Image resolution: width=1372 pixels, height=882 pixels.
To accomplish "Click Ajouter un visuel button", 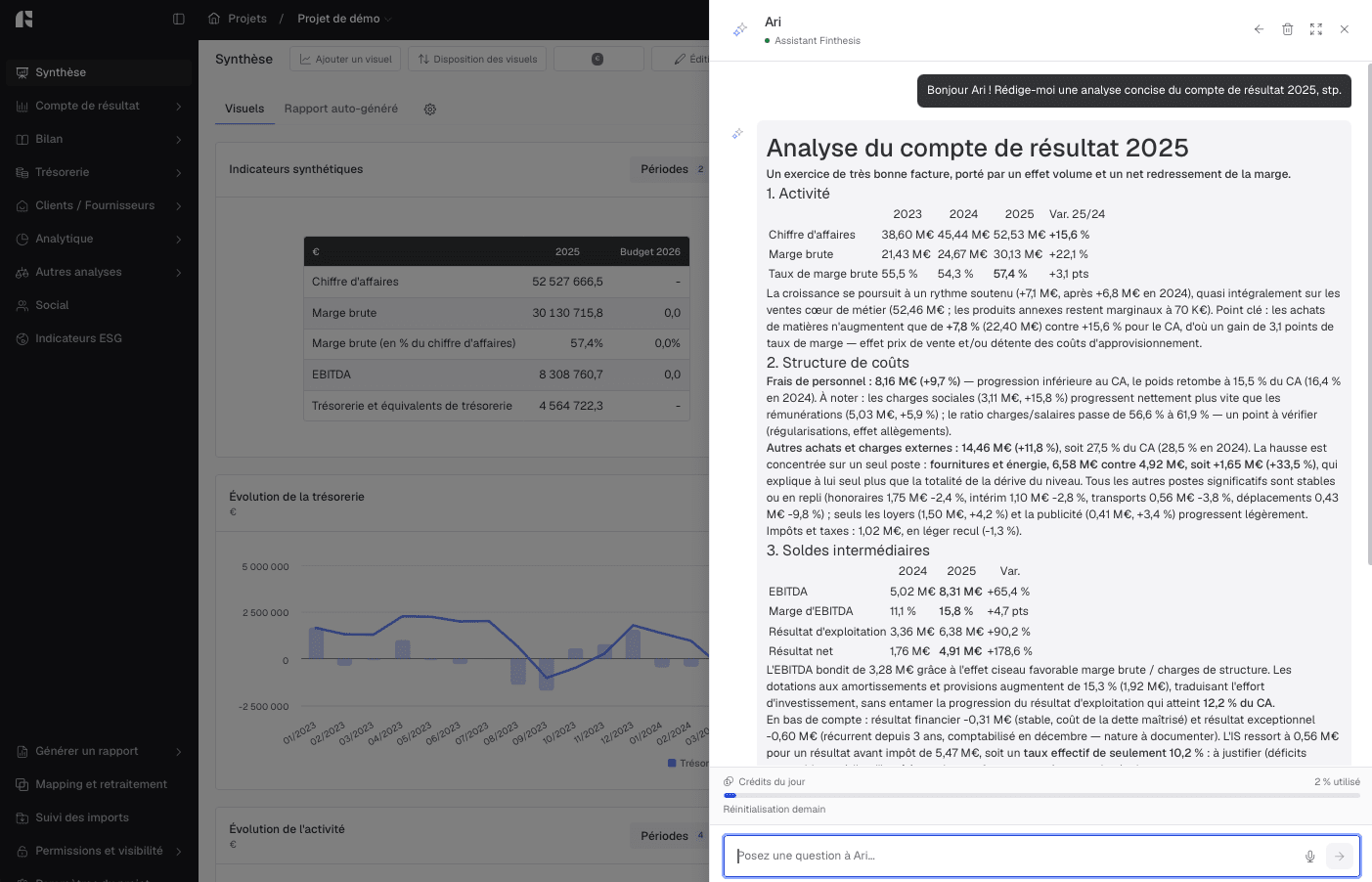I will (345, 59).
